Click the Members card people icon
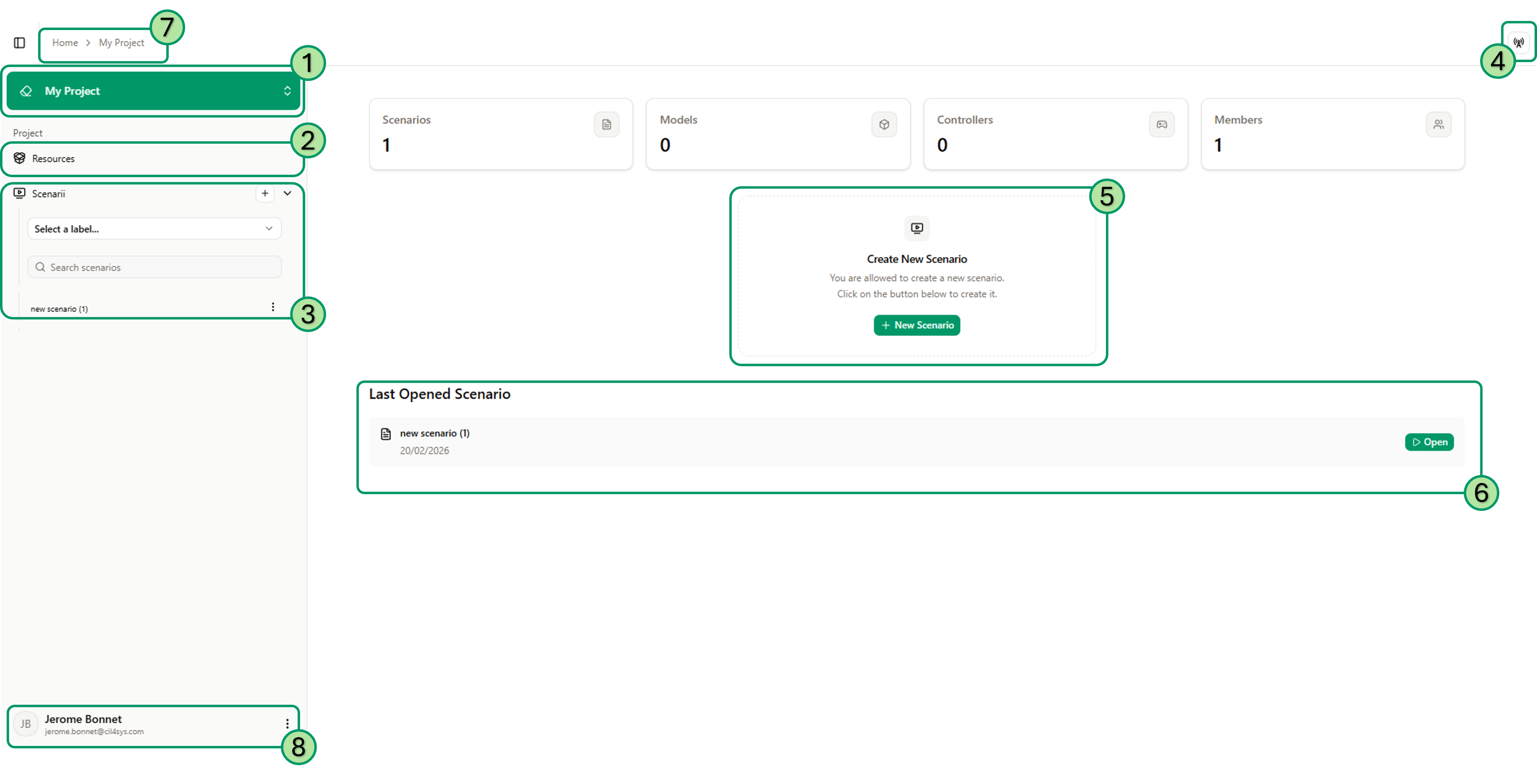This screenshot has height=784, width=1537. pyautogui.click(x=1438, y=125)
